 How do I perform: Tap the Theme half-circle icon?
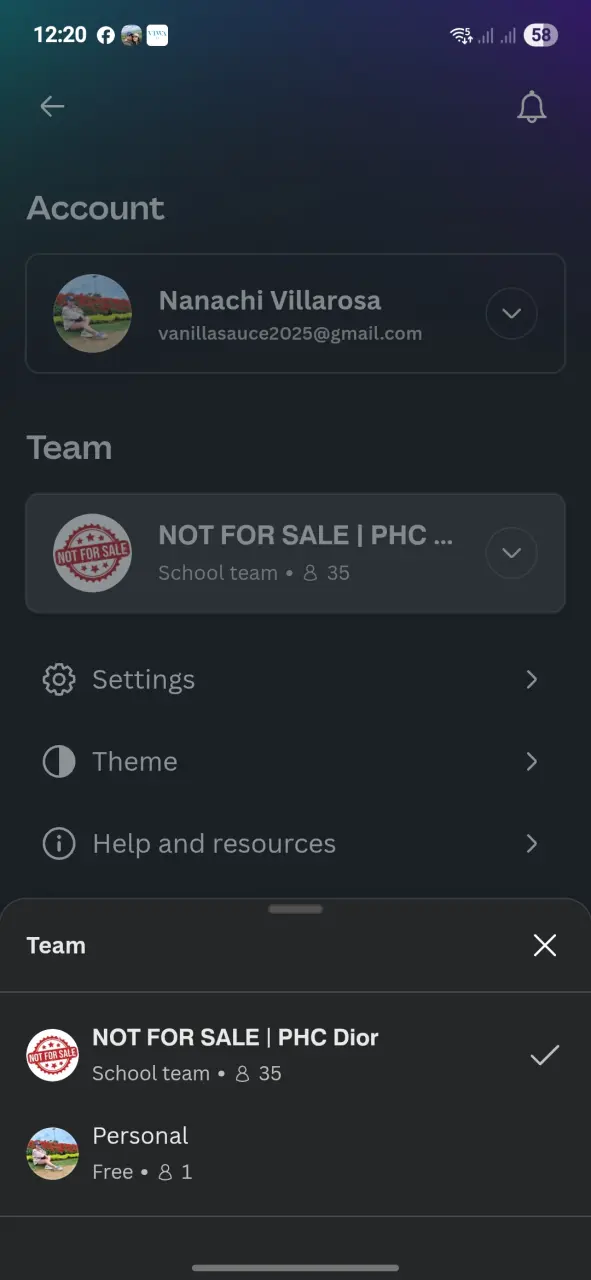tap(59, 762)
